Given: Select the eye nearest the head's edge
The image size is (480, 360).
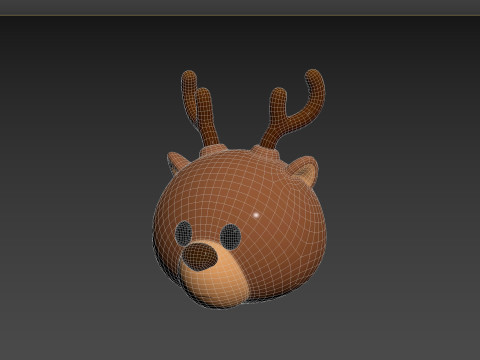Looking at the screenshot, I should (x=184, y=233).
